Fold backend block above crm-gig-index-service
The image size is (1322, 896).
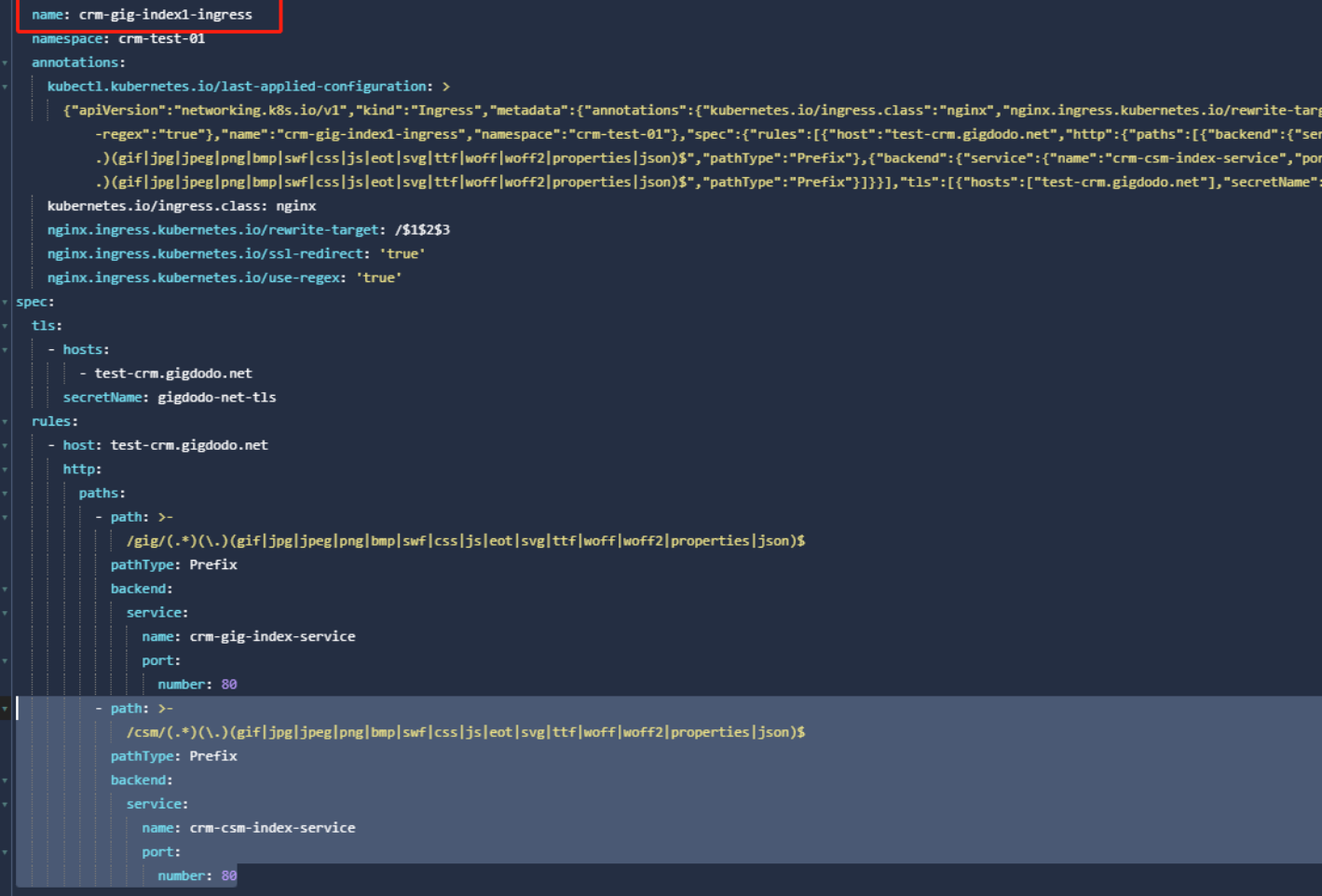coord(6,590)
